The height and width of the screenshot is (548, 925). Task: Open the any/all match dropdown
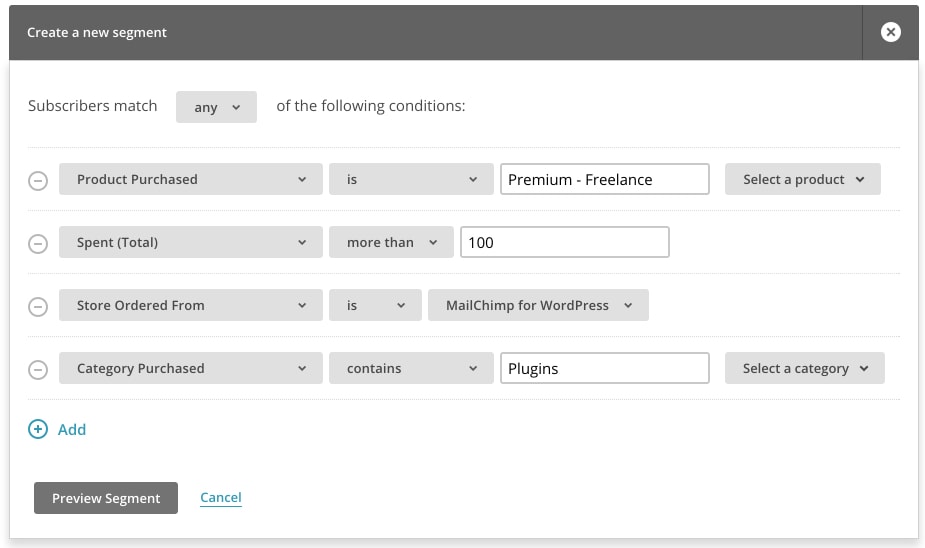pos(216,107)
